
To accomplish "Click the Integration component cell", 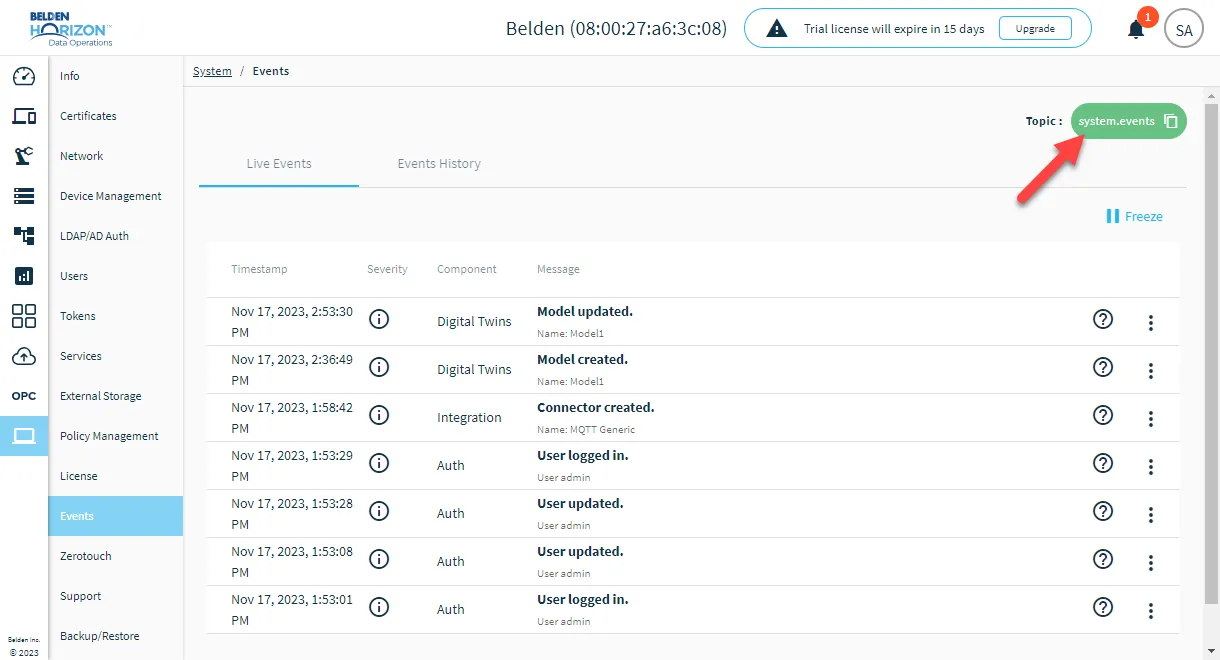I will coord(469,418).
